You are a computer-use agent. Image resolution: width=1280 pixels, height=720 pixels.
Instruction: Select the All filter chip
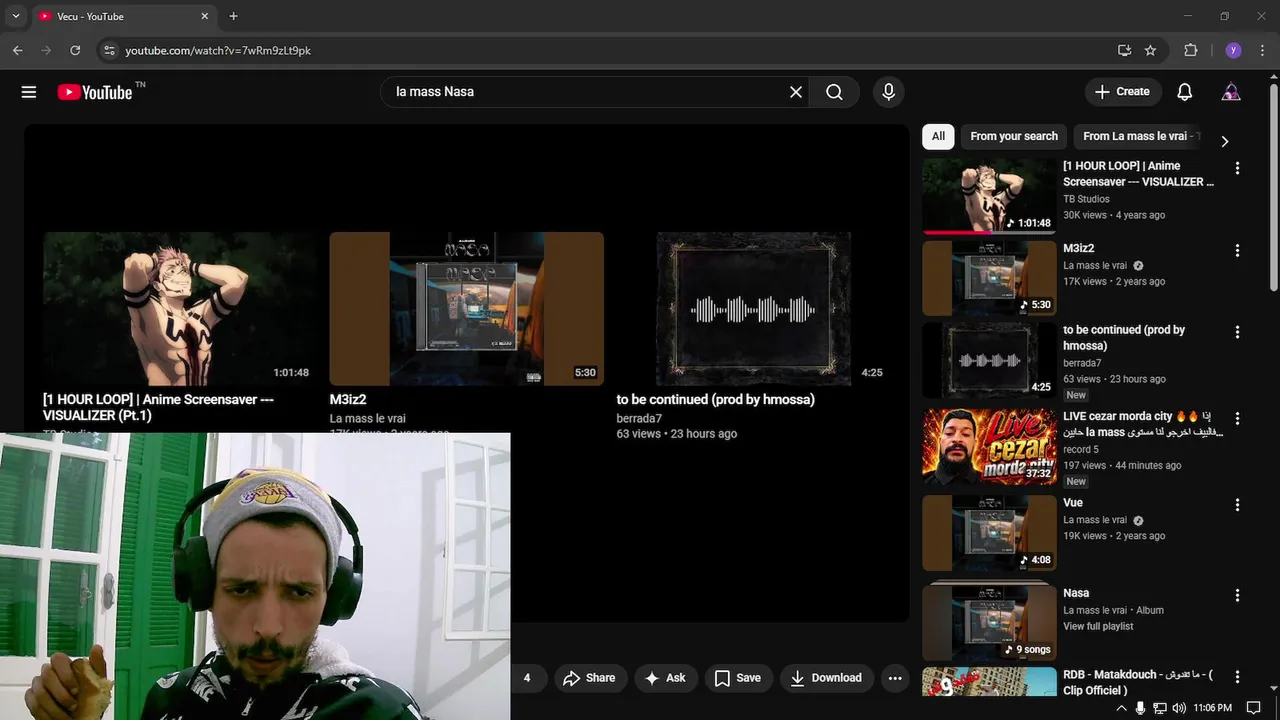(938, 137)
